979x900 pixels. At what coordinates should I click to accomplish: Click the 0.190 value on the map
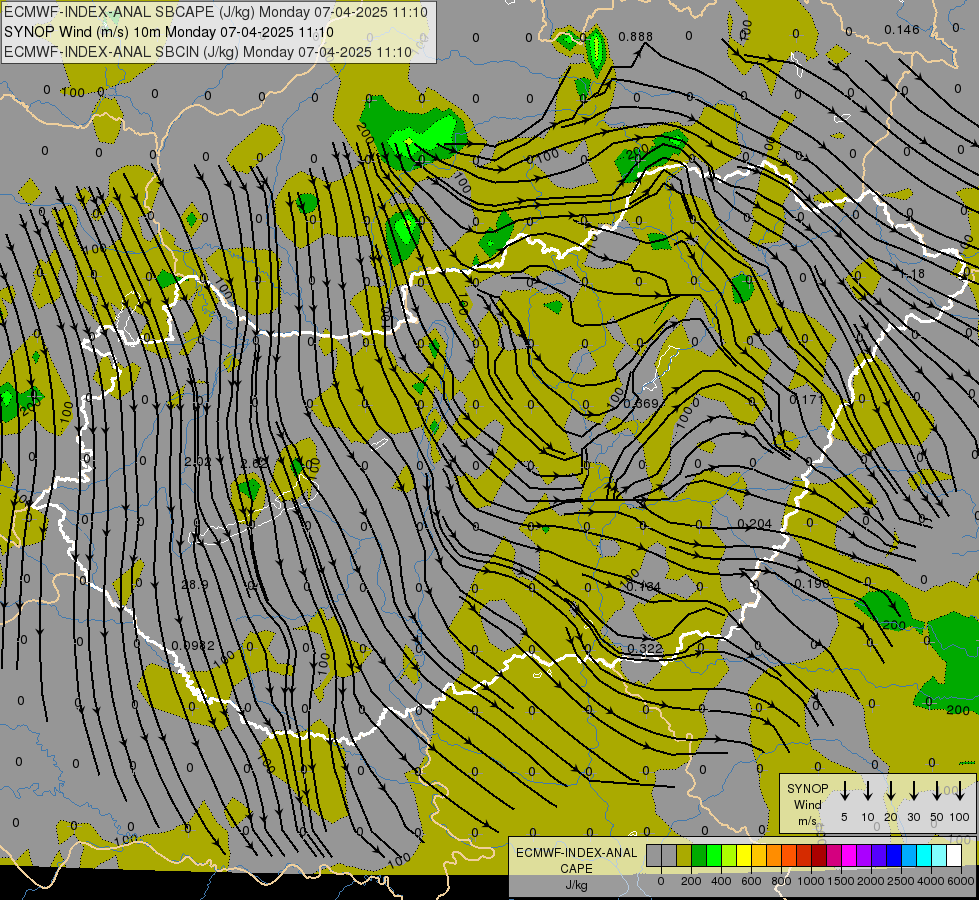click(812, 583)
